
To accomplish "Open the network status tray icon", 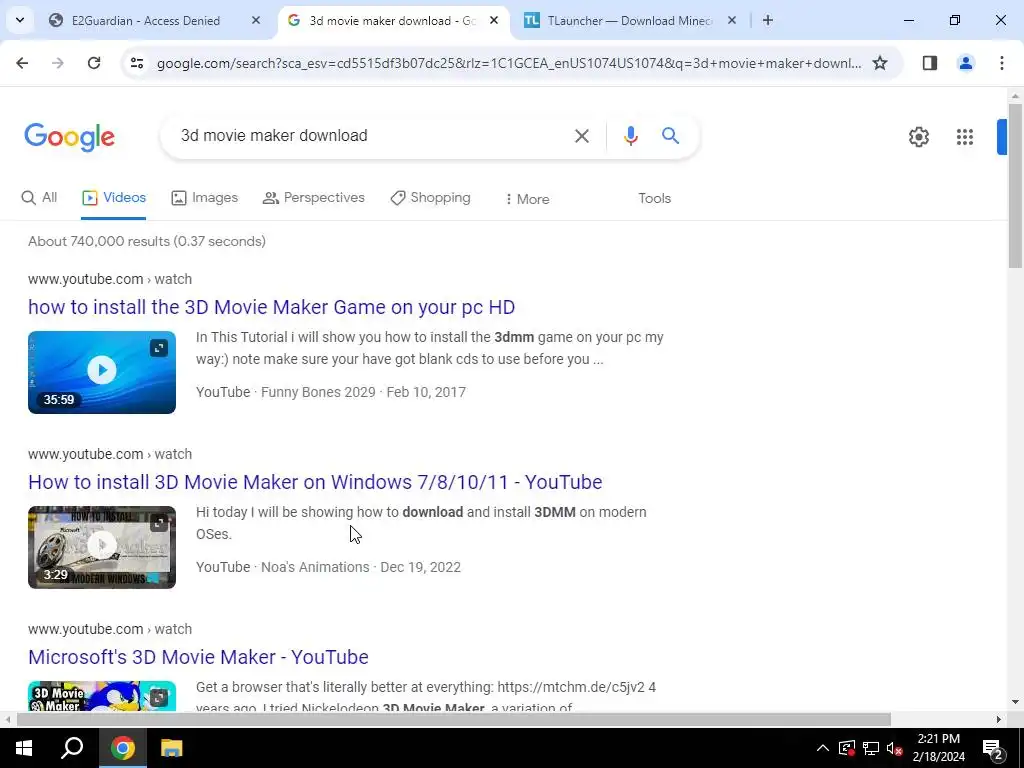I will 871,748.
